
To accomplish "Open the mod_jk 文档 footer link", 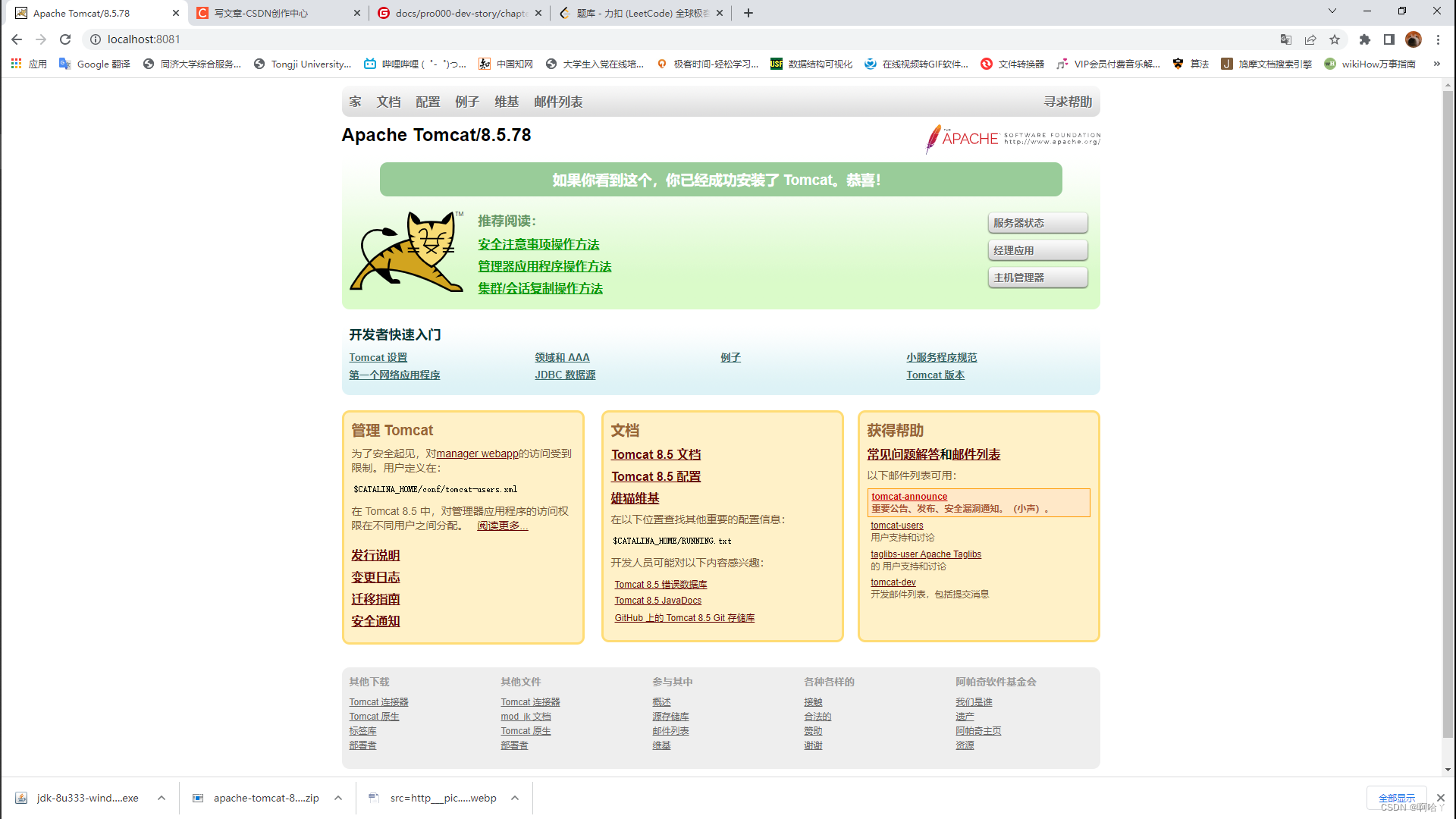I will 526,717.
